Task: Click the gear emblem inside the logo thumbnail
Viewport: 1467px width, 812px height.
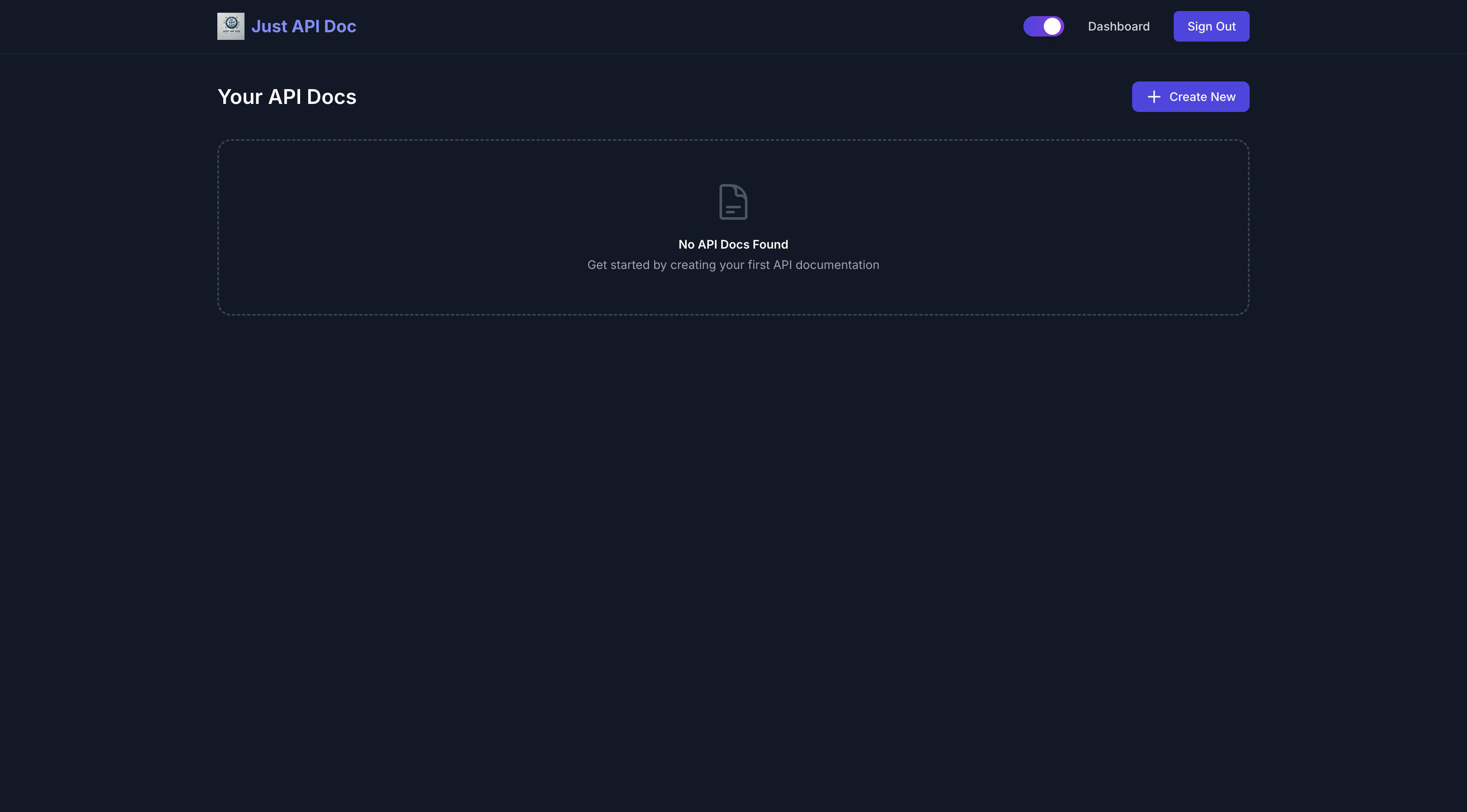Action: click(231, 22)
